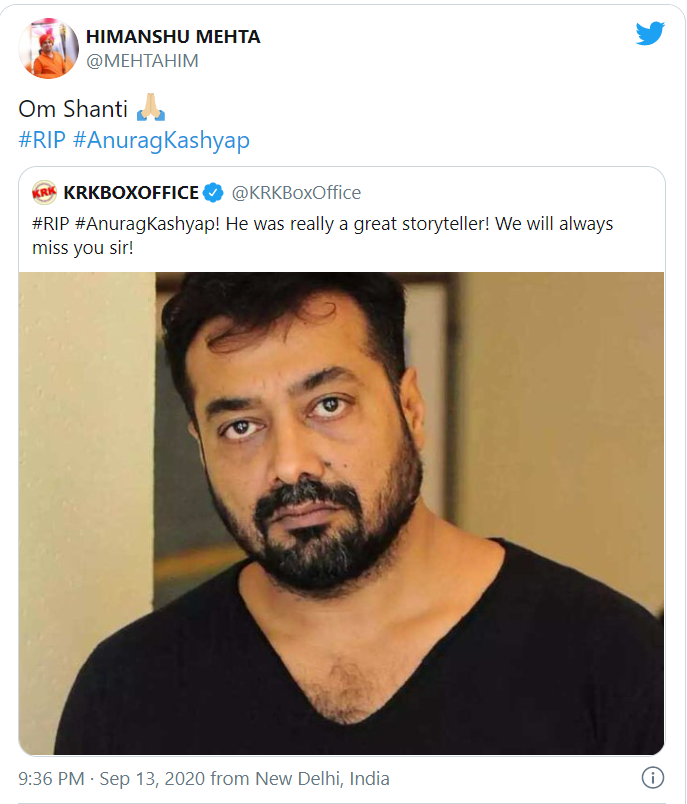This screenshot has height=804, width=687.
Task: Open the HIMANSHU MEHTA display name
Action: pyautogui.click(x=172, y=37)
